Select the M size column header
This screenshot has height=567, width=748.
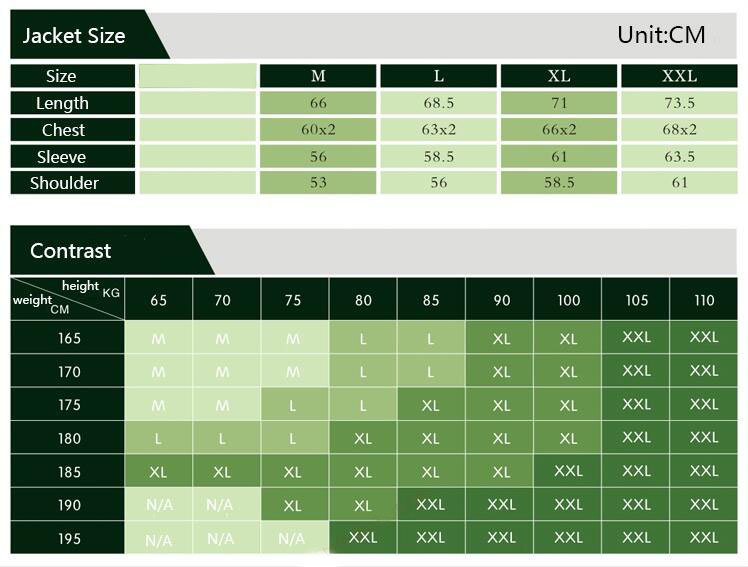(318, 76)
